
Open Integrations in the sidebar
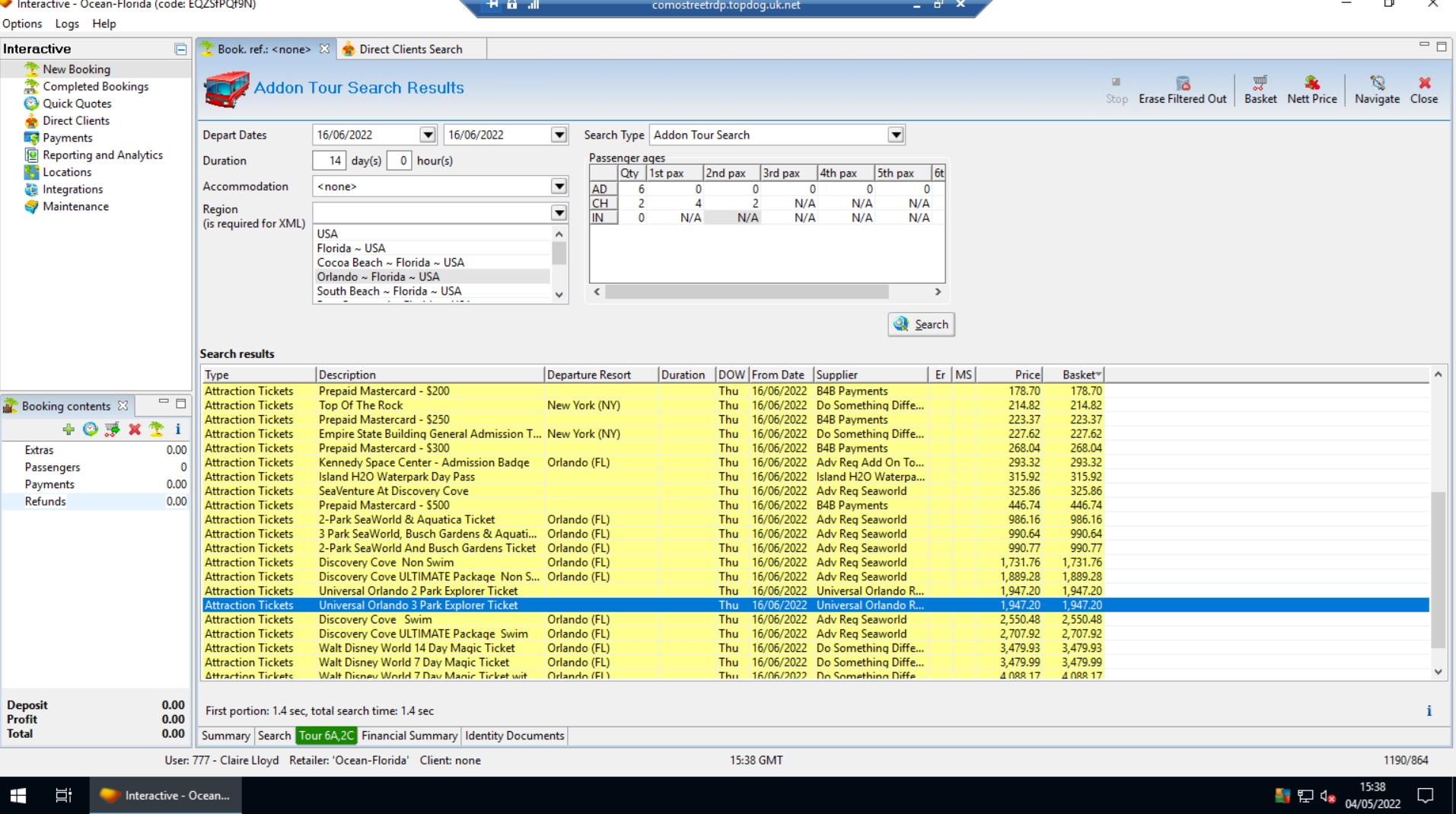73,190
